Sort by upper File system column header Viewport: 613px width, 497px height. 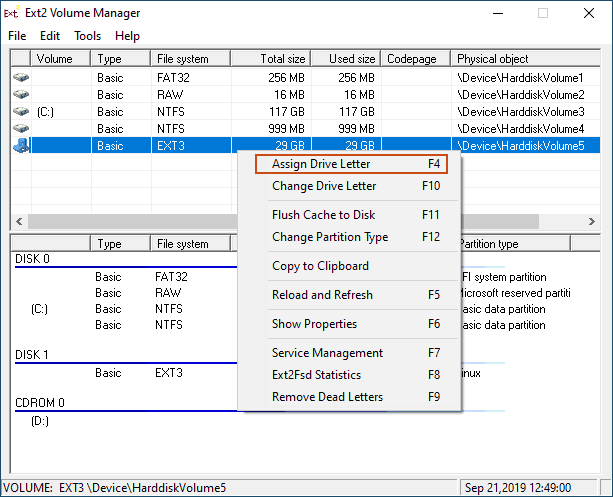click(x=191, y=59)
